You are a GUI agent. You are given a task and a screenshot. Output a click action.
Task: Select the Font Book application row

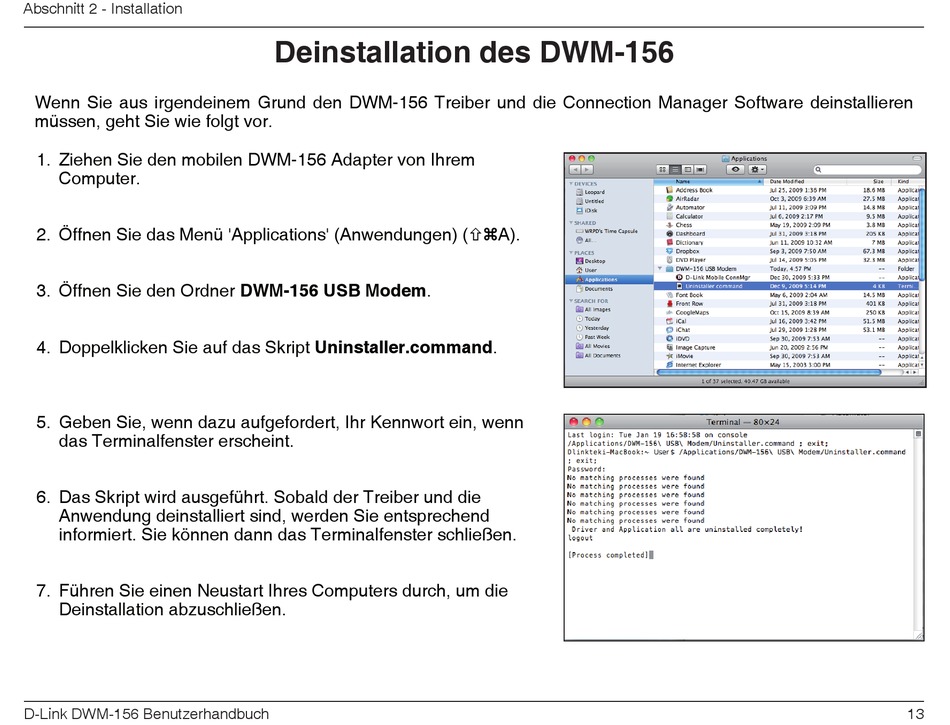(x=787, y=295)
